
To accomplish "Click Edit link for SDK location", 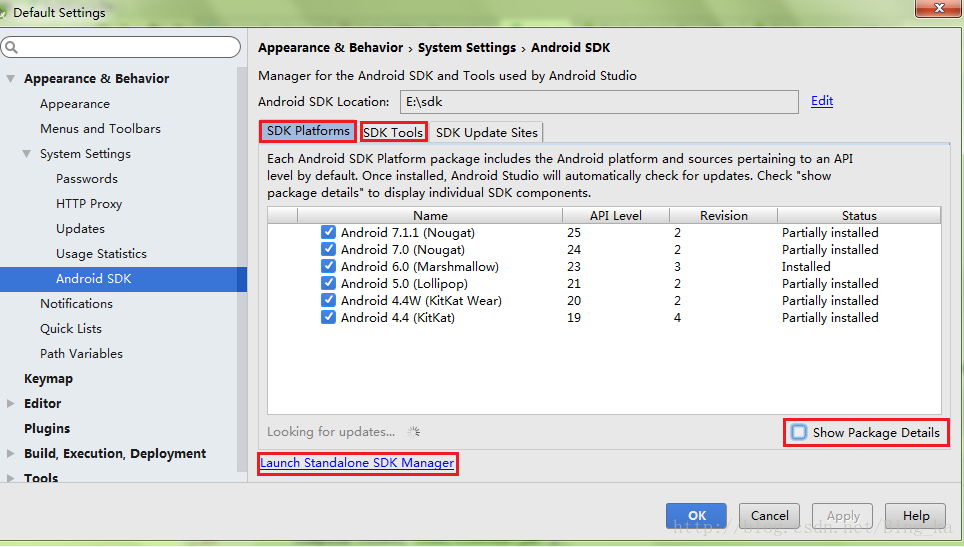I will [821, 101].
